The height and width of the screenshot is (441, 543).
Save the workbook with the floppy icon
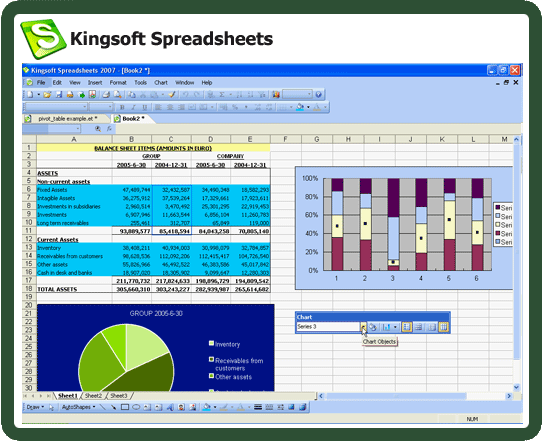(59, 94)
